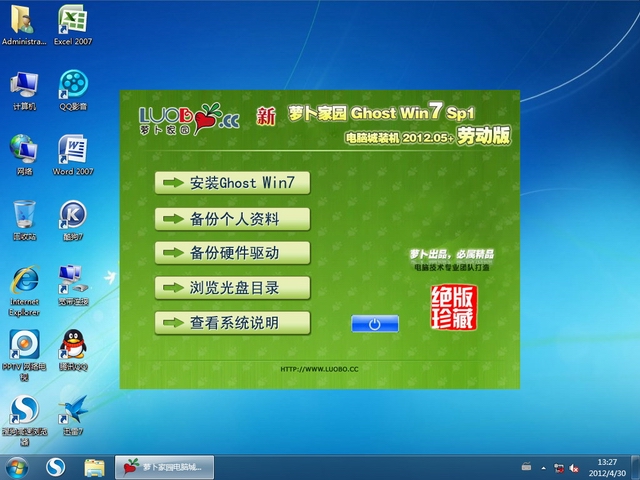Click 备份个人资料 button
The width and height of the screenshot is (640, 480).
pyautogui.click(x=232, y=219)
